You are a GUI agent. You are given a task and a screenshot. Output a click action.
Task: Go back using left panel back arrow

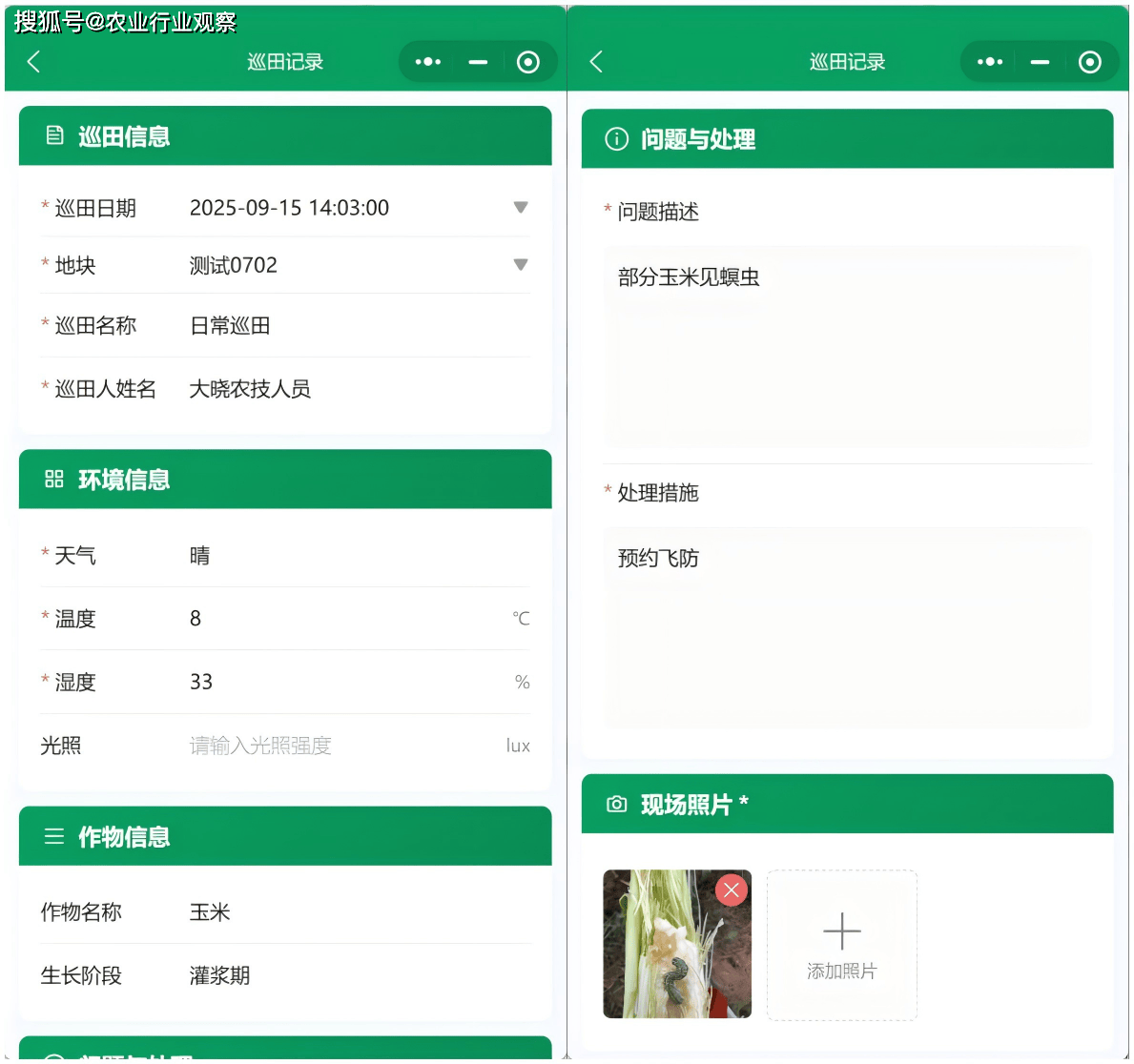pyautogui.click(x=34, y=62)
